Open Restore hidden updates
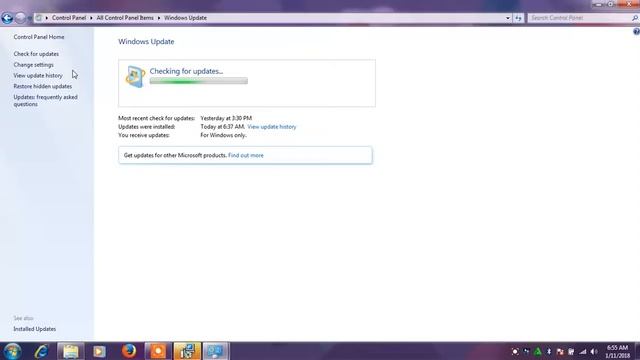Viewport: 640px width, 360px height. pos(42,87)
